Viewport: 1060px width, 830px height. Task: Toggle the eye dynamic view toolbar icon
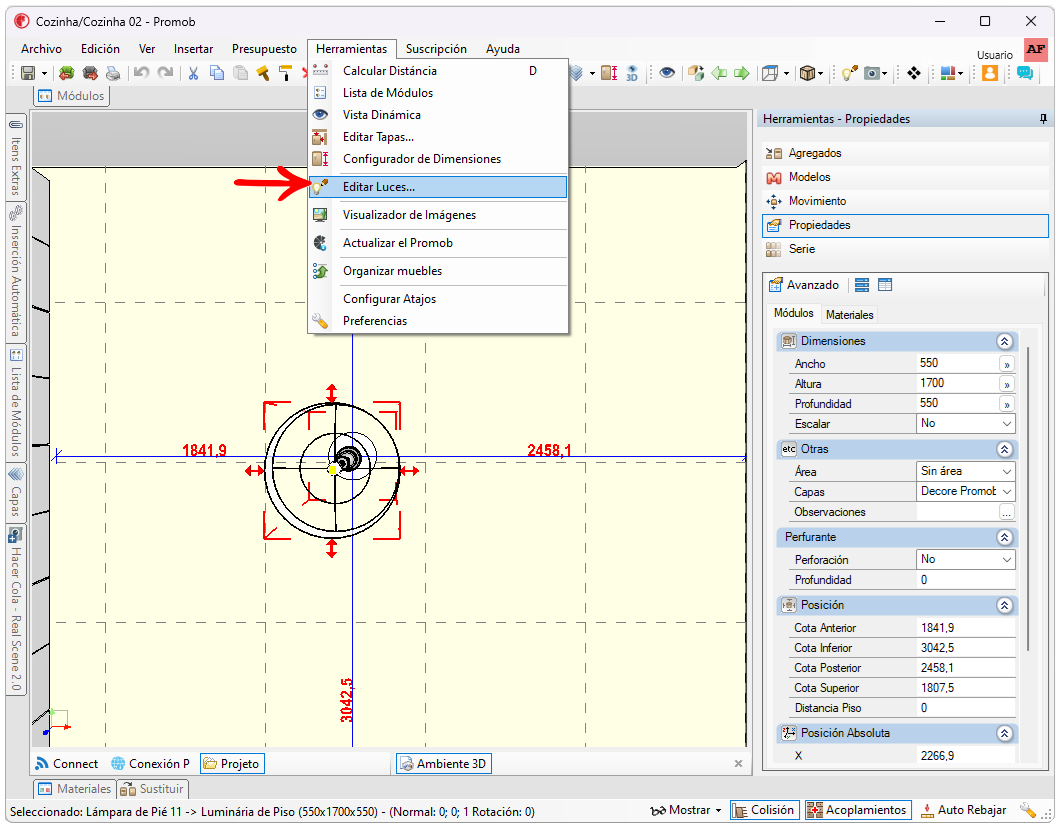coord(667,72)
